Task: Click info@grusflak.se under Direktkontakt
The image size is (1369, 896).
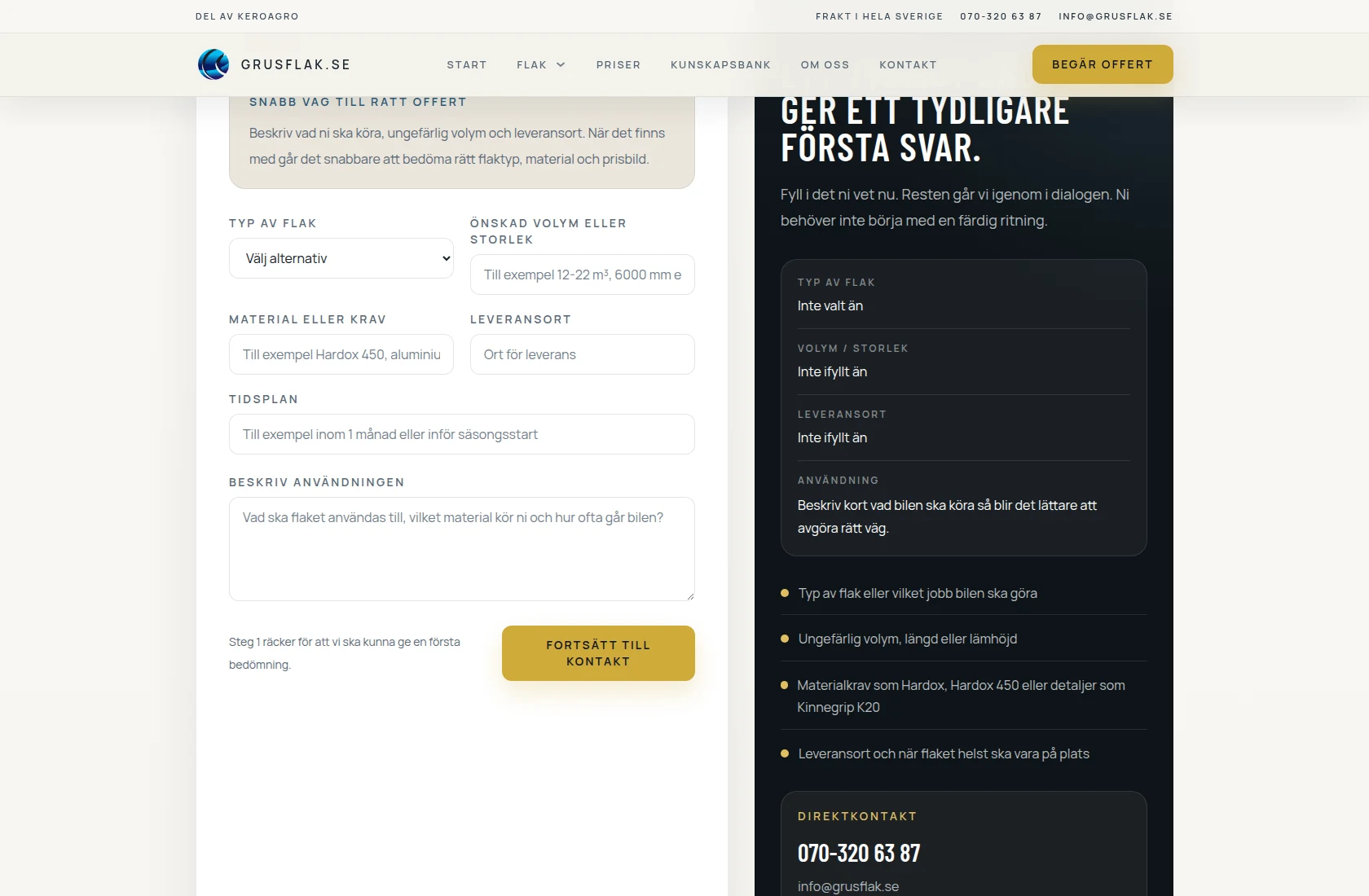Action: [x=847, y=886]
